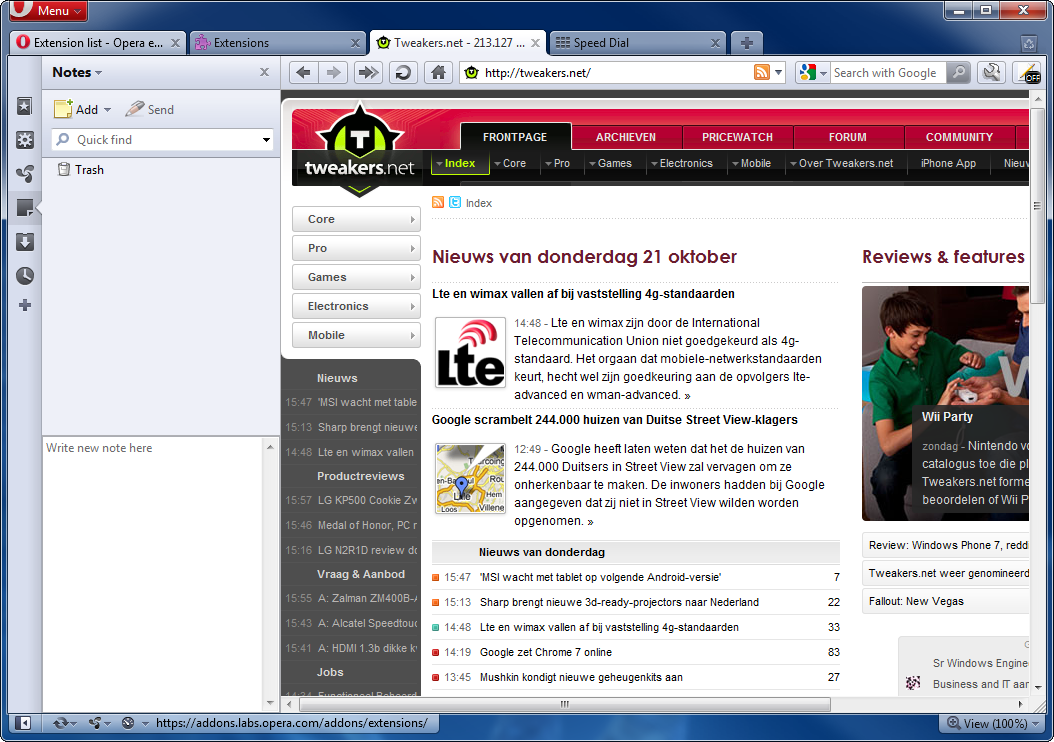
Task: Click the Quick find input field
Action: (161, 140)
